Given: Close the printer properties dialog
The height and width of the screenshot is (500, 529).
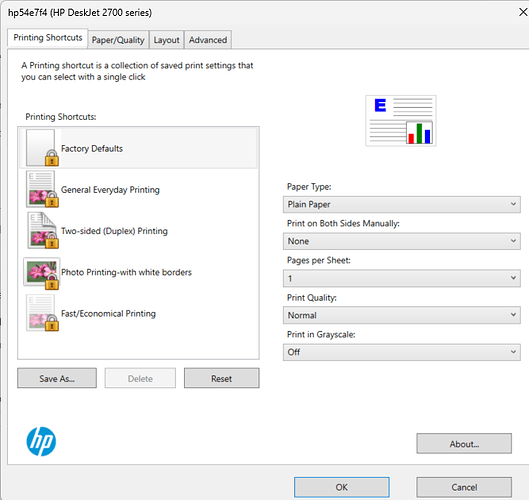Looking at the screenshot, I should (523, 12).
